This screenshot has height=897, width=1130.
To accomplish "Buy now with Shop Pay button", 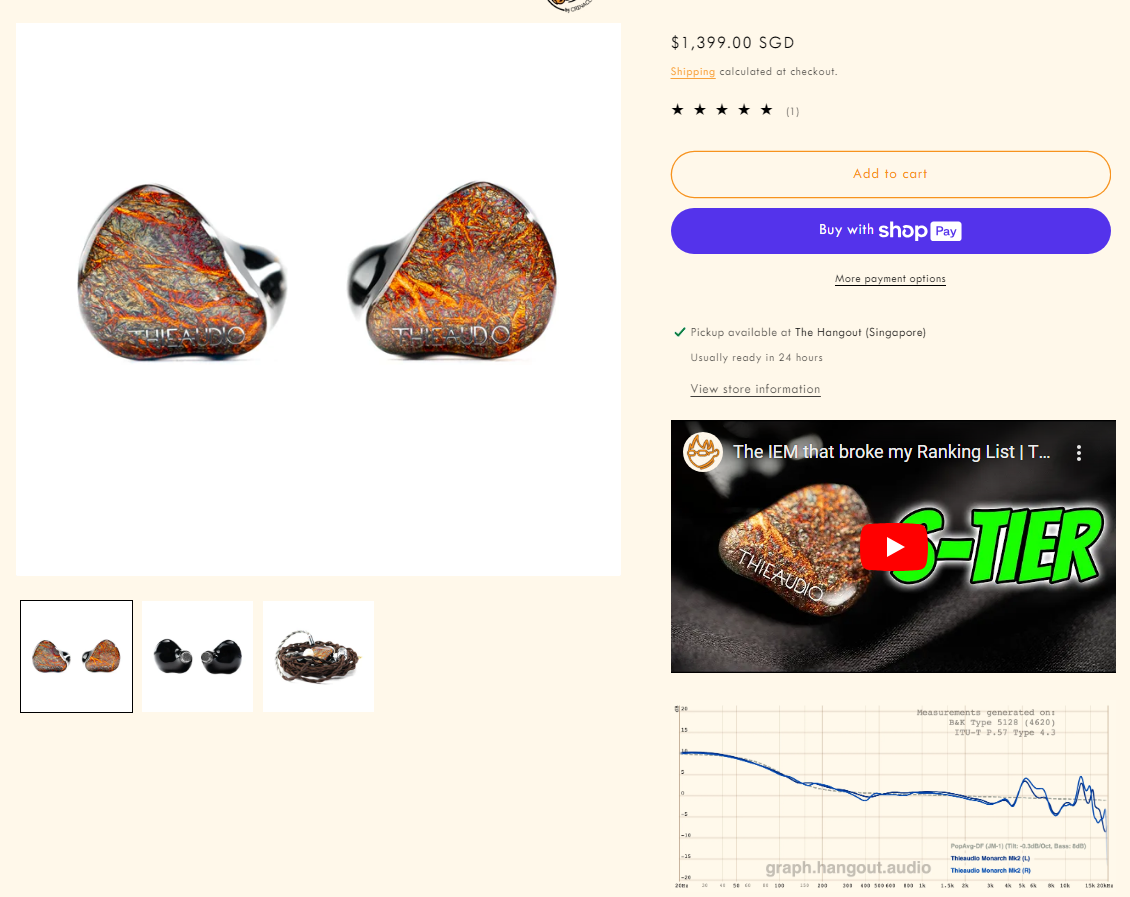I will click(x=891, y=231).
